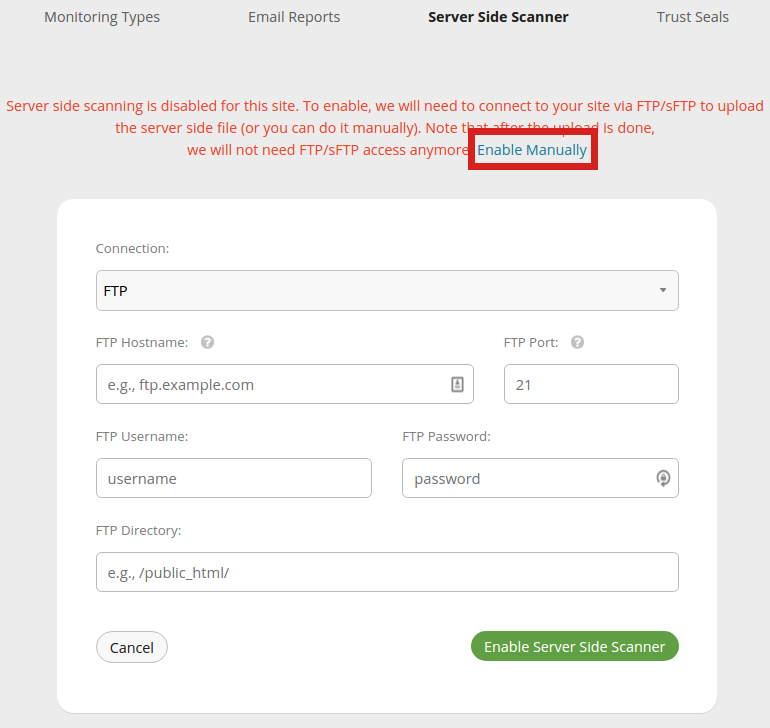The height and width of the screenshot is (728, 770).
Task: Go to the Trust Seals tab
Action: point(693,17)
